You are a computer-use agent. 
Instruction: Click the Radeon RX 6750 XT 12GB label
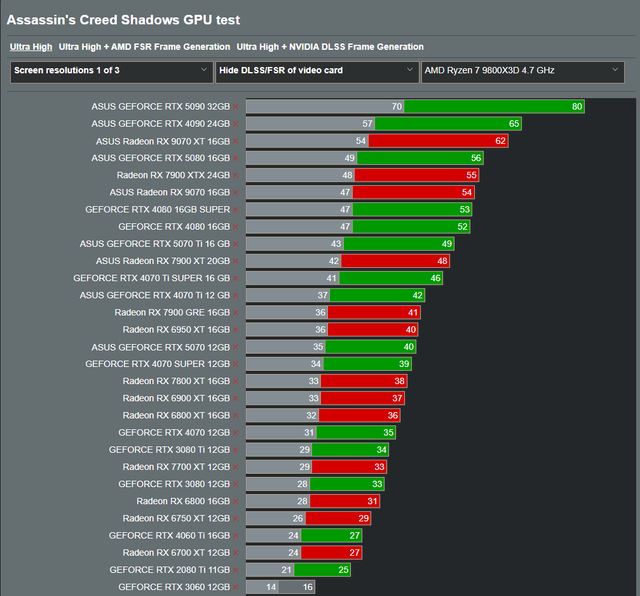(176, 518)
